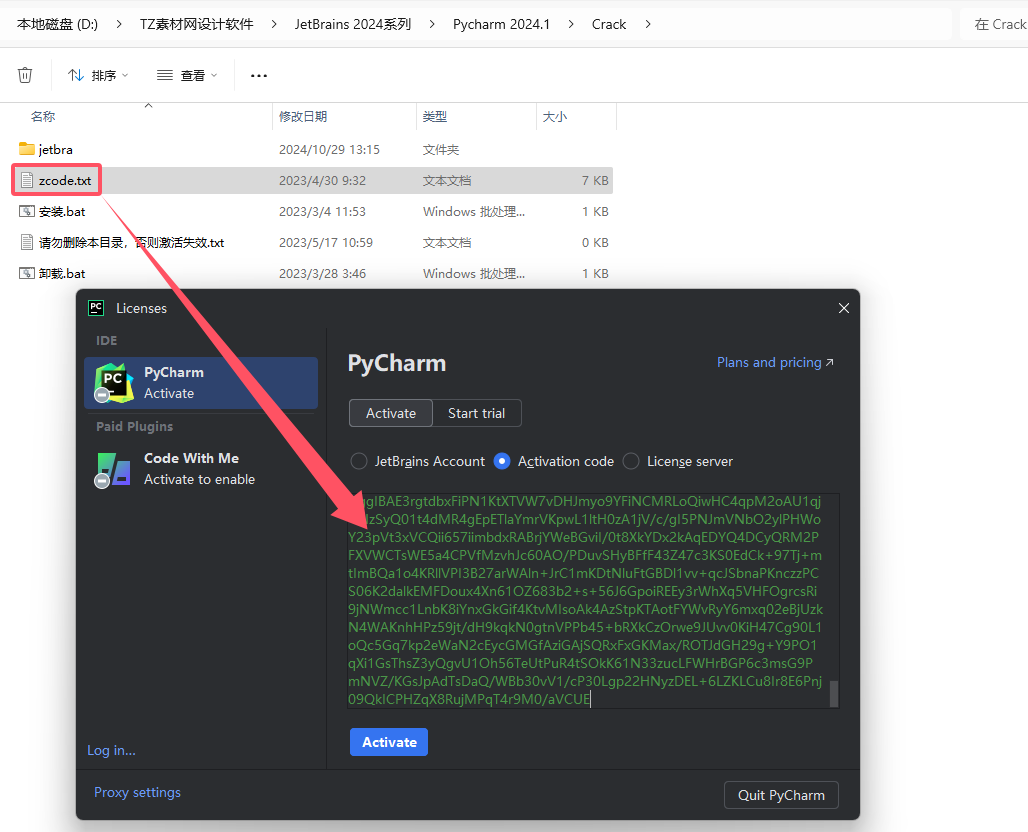This screenshot has width=1028, height=832.
Task: Click the delete trash icon in Explorer toolbar
Action: [25, 75]
